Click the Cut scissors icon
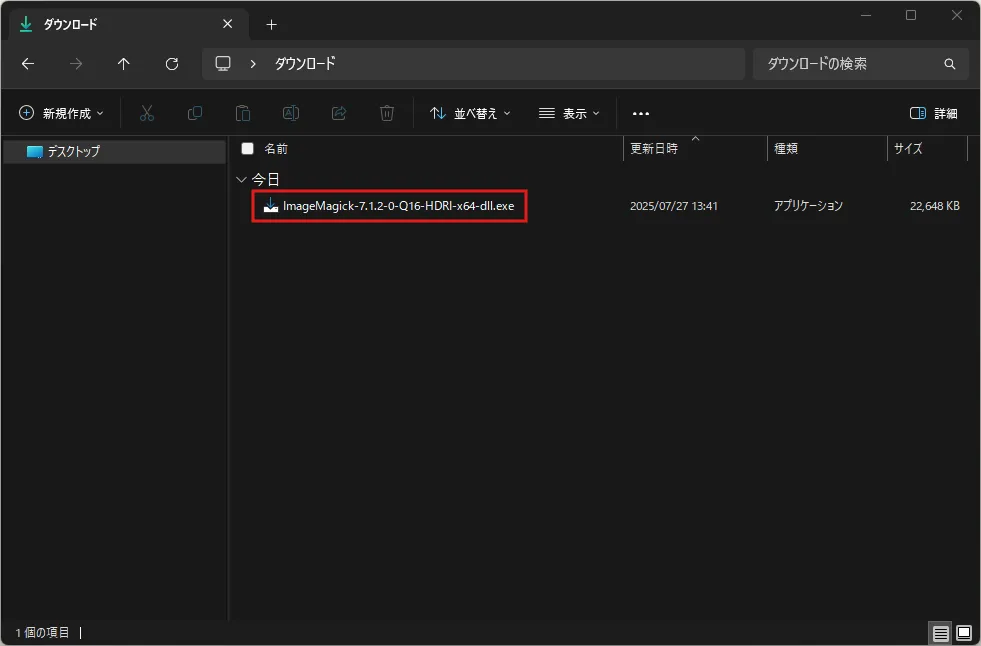Screen dimensions: 981x646 (146, 113)
